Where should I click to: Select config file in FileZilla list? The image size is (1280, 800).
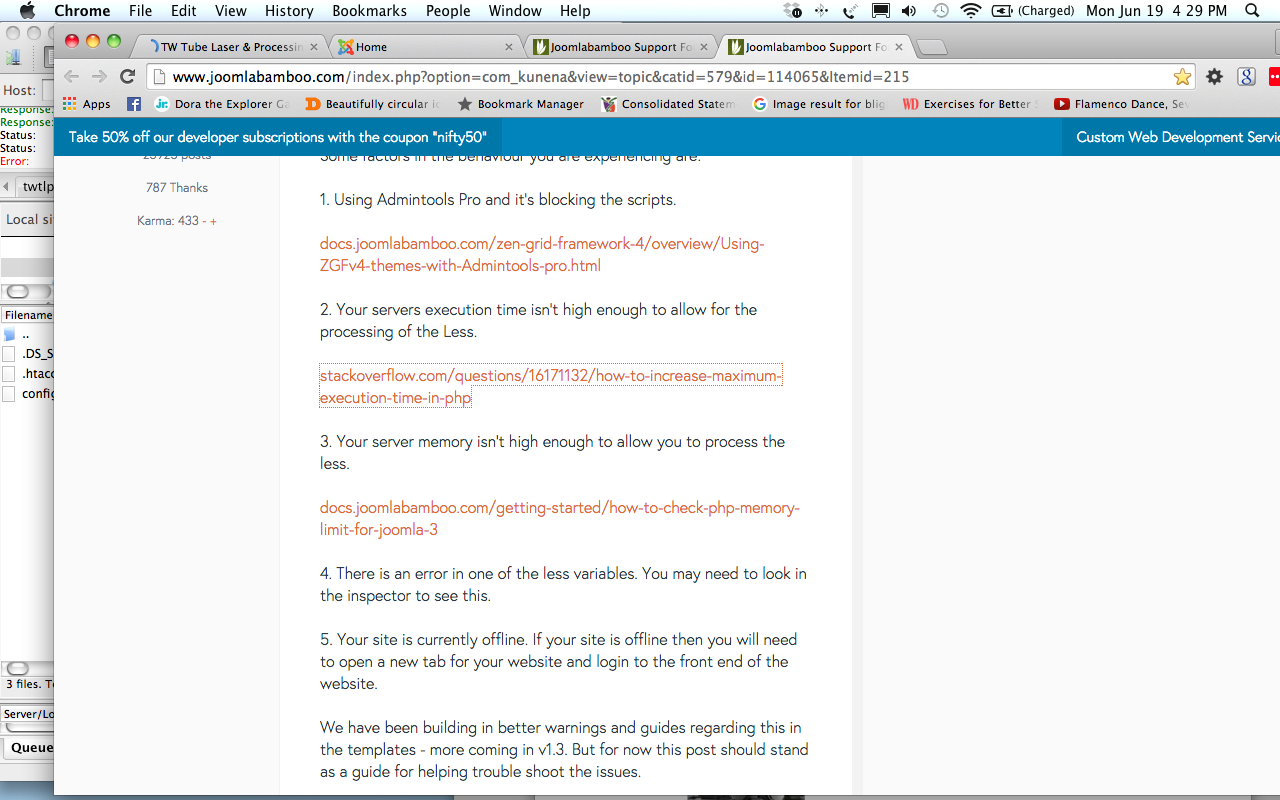[28, 394]
